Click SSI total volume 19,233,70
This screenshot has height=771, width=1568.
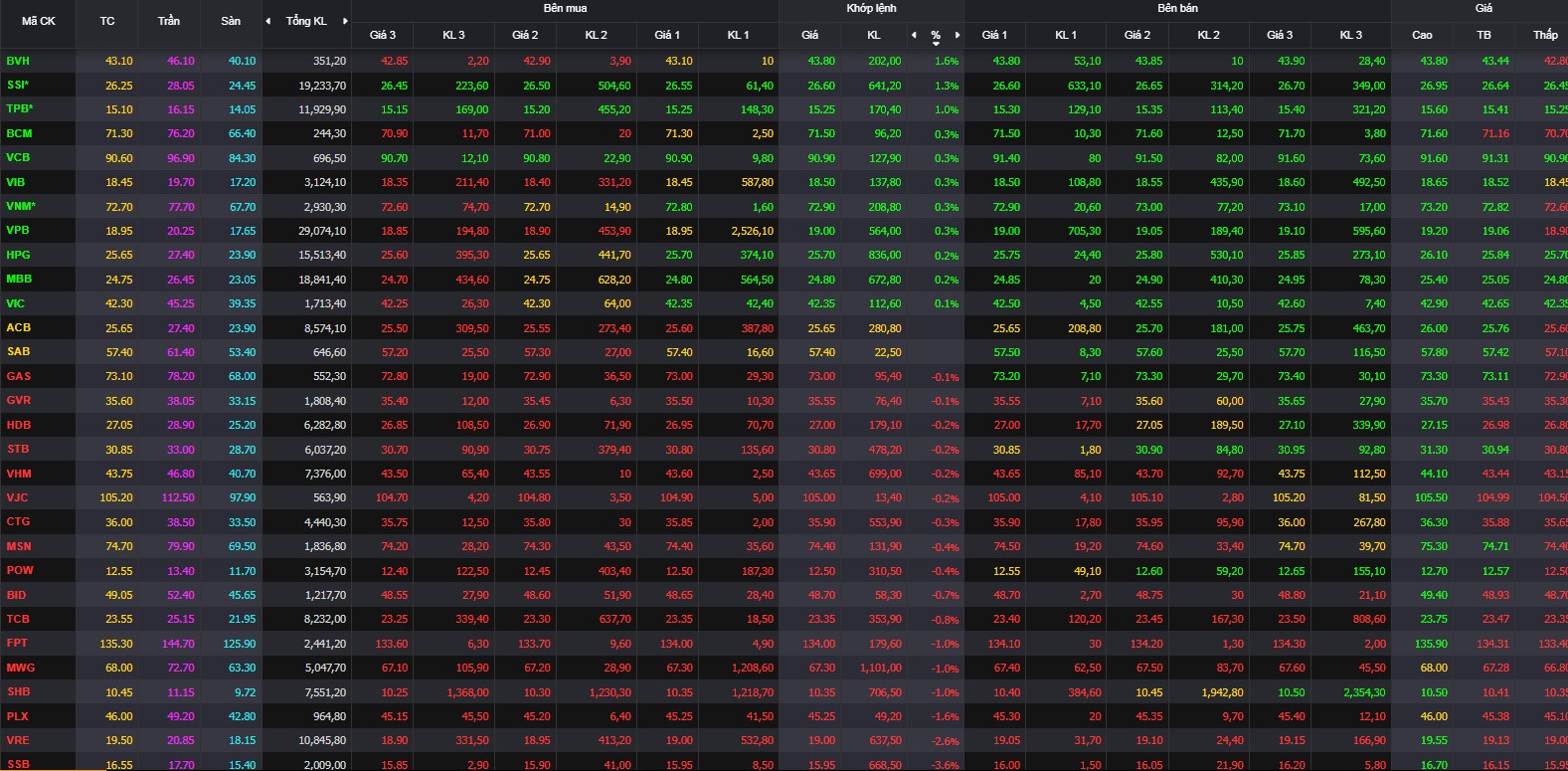322,86
